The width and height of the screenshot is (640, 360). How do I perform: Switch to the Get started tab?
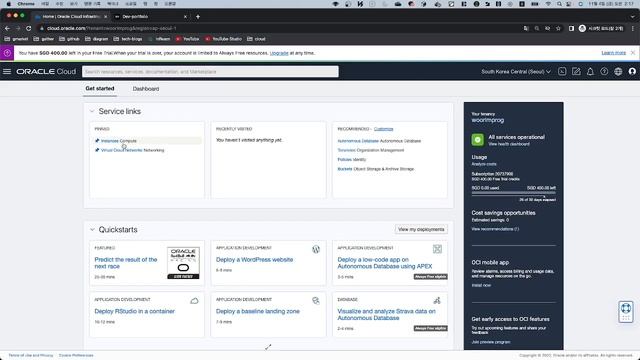100,89
